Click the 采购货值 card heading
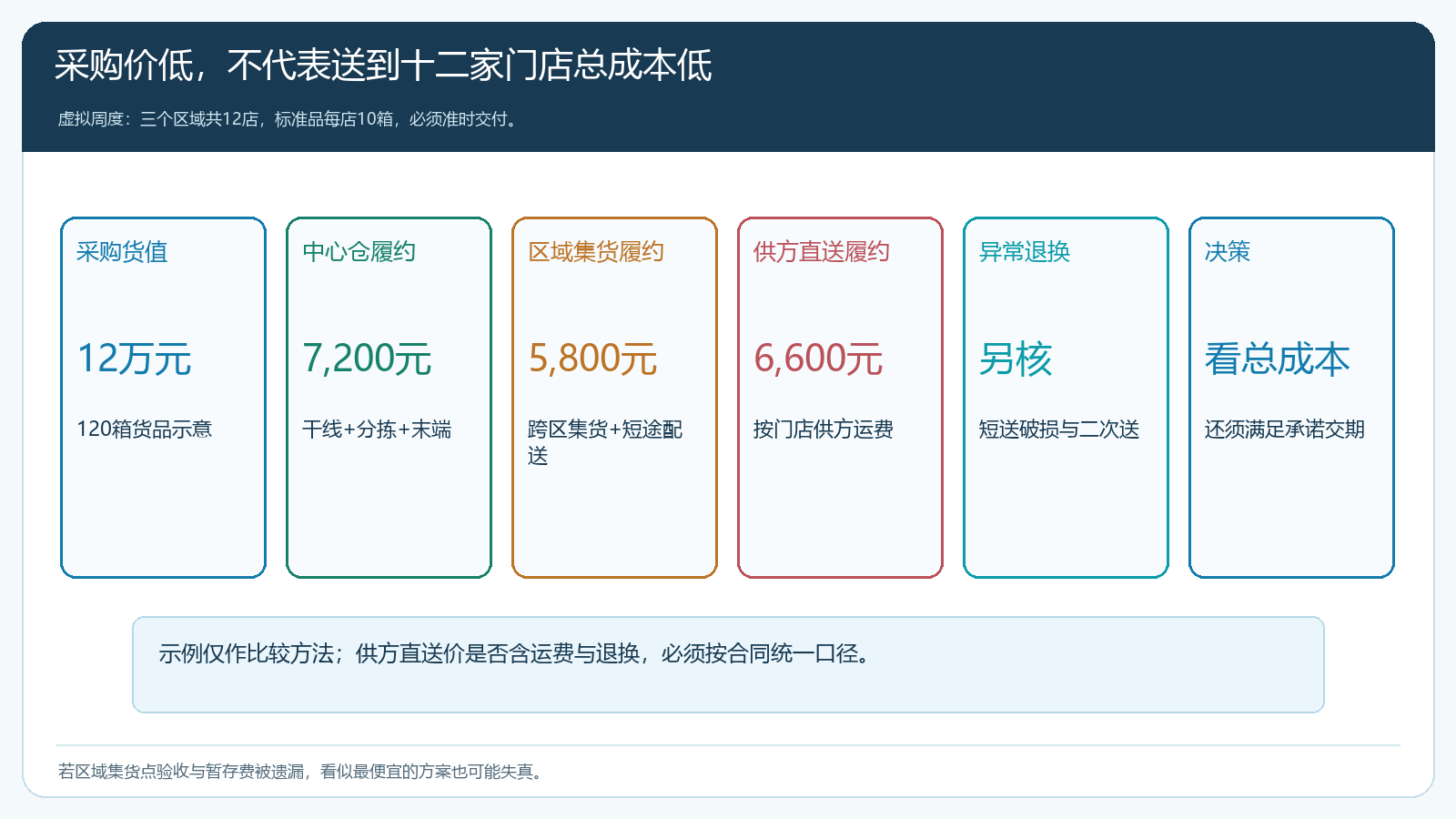 (x=122, y=252)
